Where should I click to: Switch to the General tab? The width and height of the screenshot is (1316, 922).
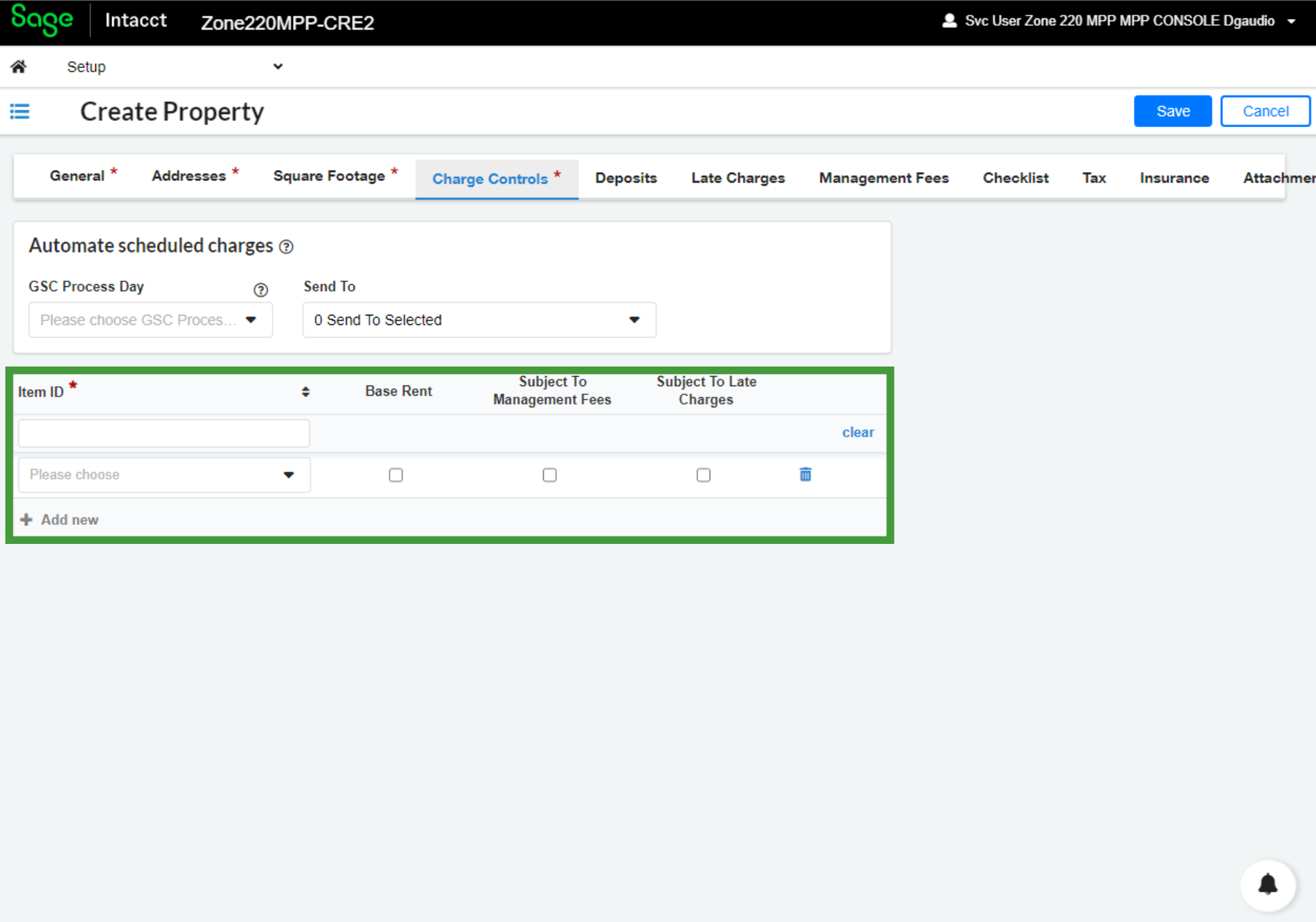point(83,176)
